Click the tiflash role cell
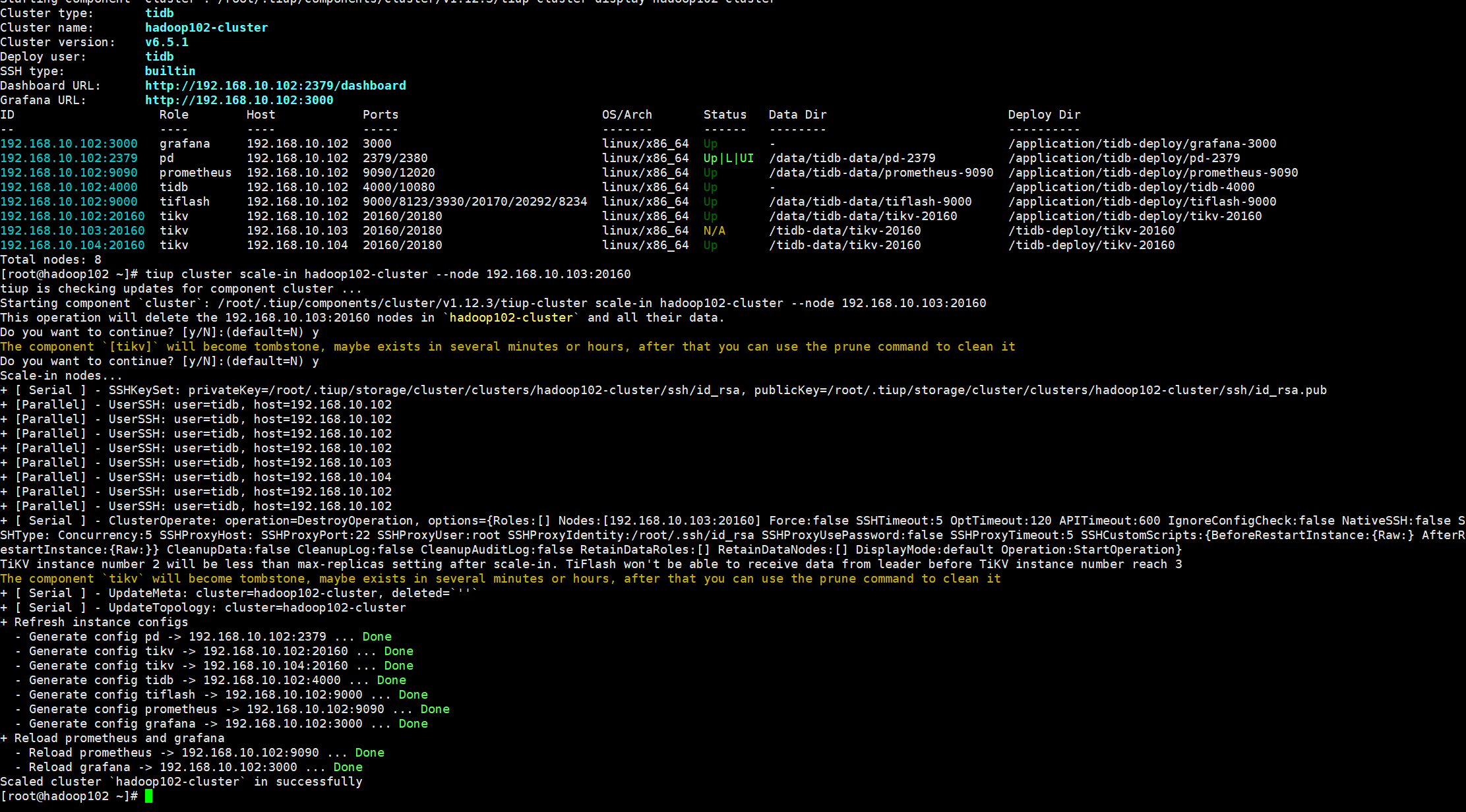This screenshot has height=812, width=1466. pyautogui.click(x=185, y=202)
